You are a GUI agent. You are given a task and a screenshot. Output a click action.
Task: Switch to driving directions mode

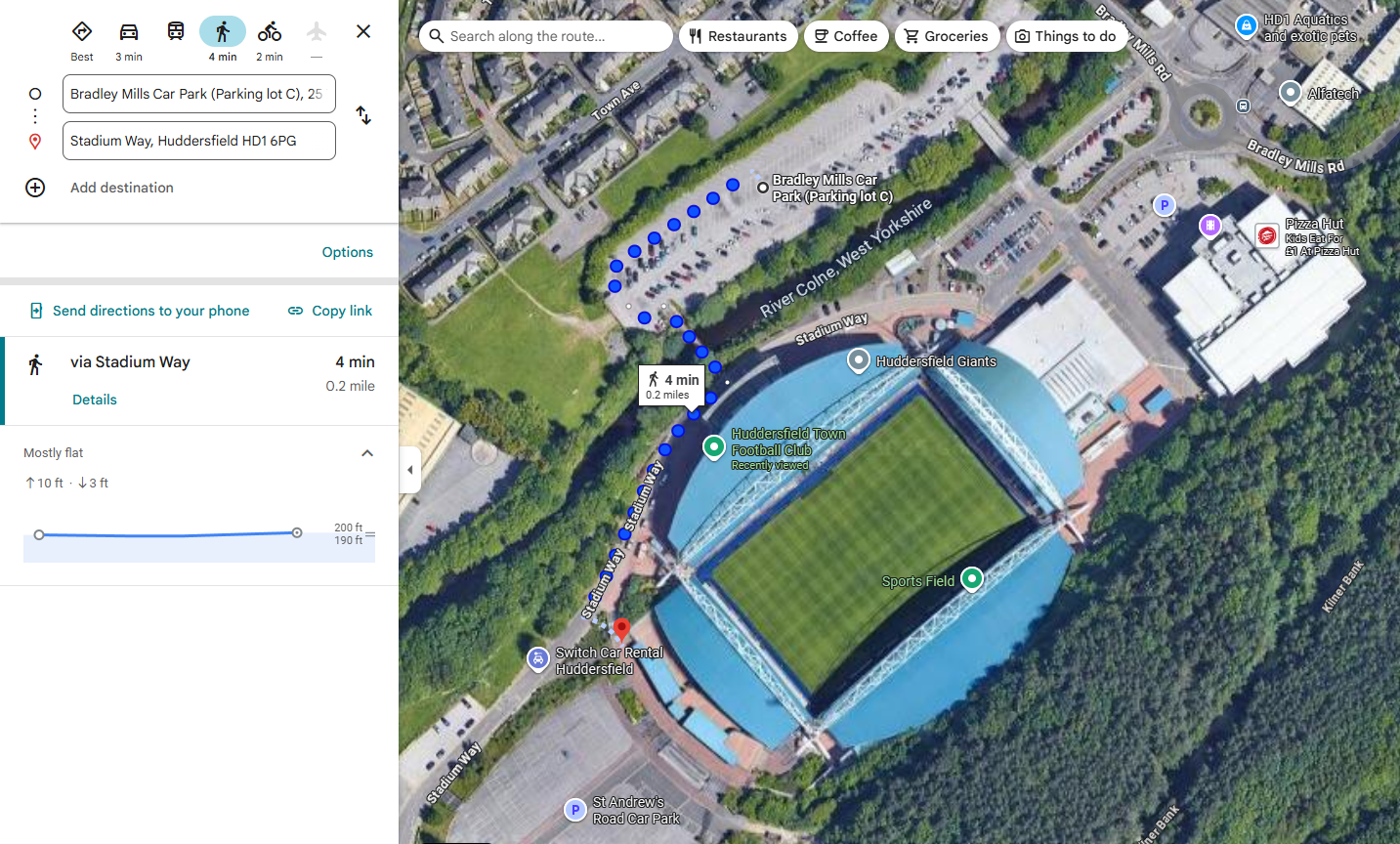[x=129, y=31]
